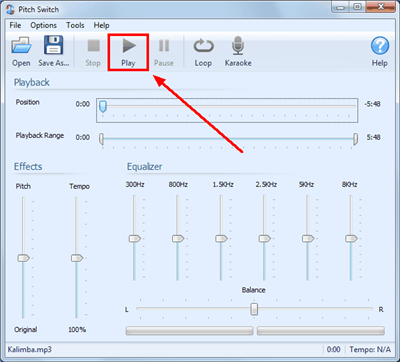Click the Playback Range start handle
400x362 pixels.
(x=101, y=139)
